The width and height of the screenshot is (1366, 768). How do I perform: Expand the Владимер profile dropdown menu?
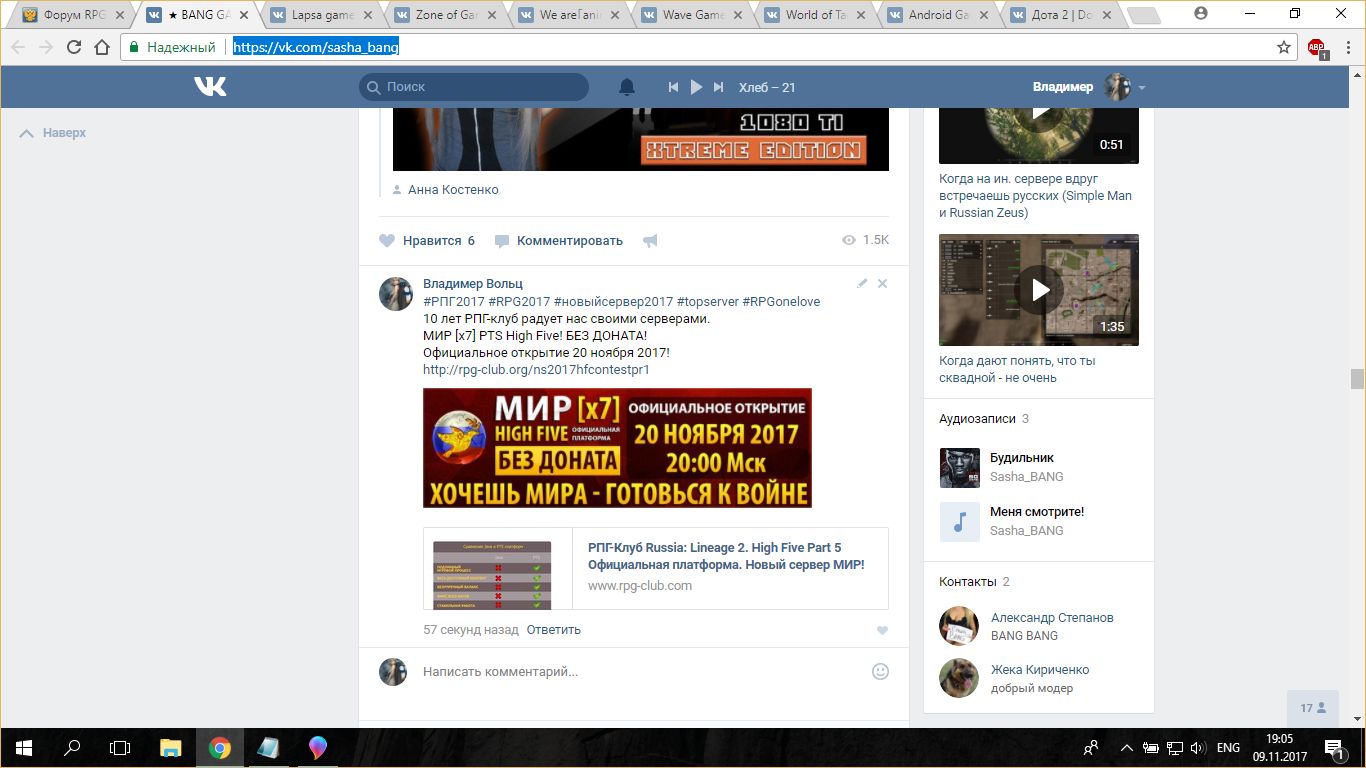1141,88
